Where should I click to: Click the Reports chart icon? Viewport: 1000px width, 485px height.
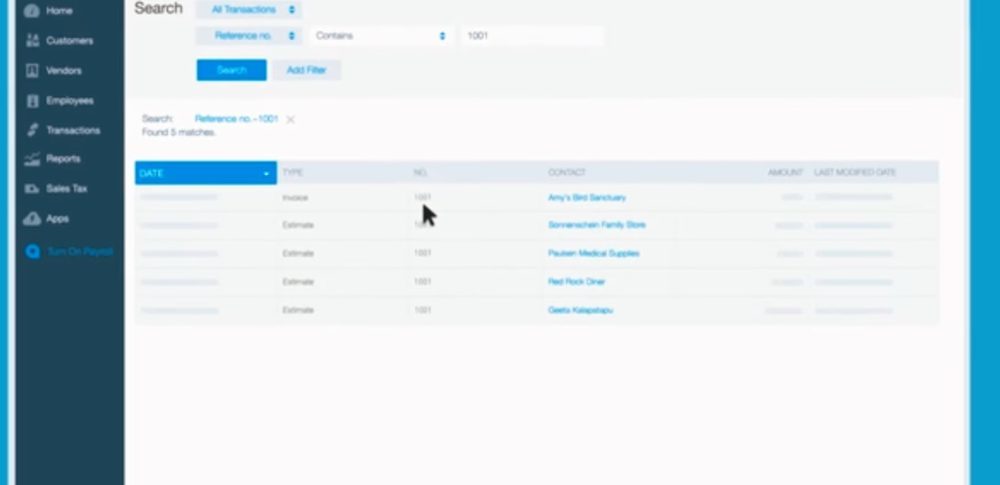coord(32,159)
